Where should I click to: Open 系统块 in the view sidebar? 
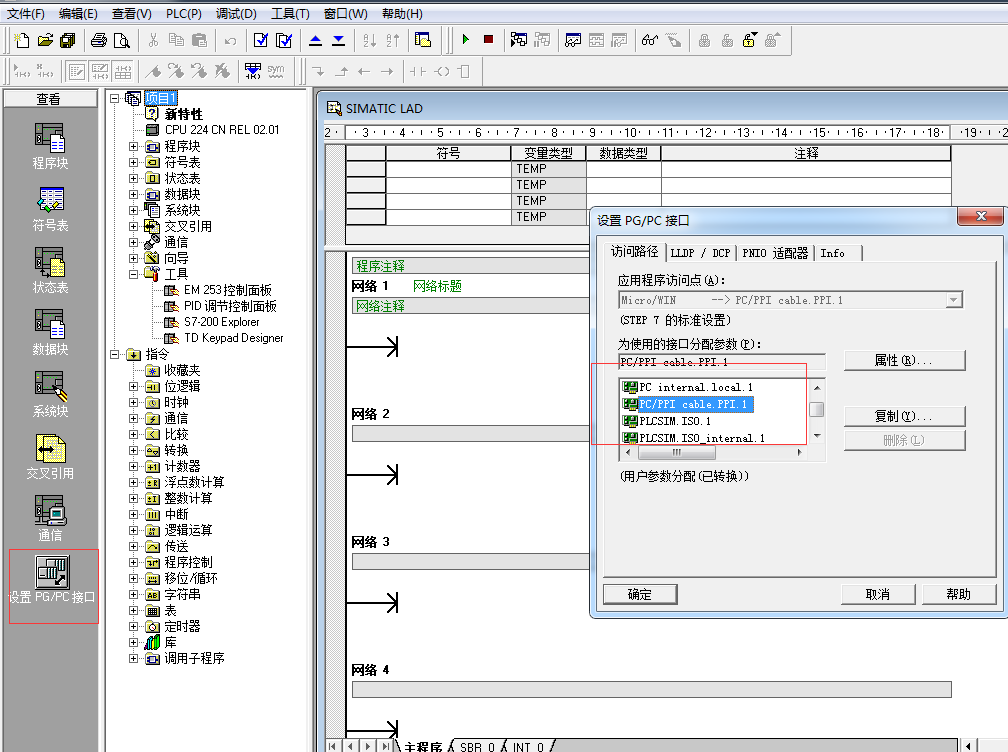(x=50, y=394)
